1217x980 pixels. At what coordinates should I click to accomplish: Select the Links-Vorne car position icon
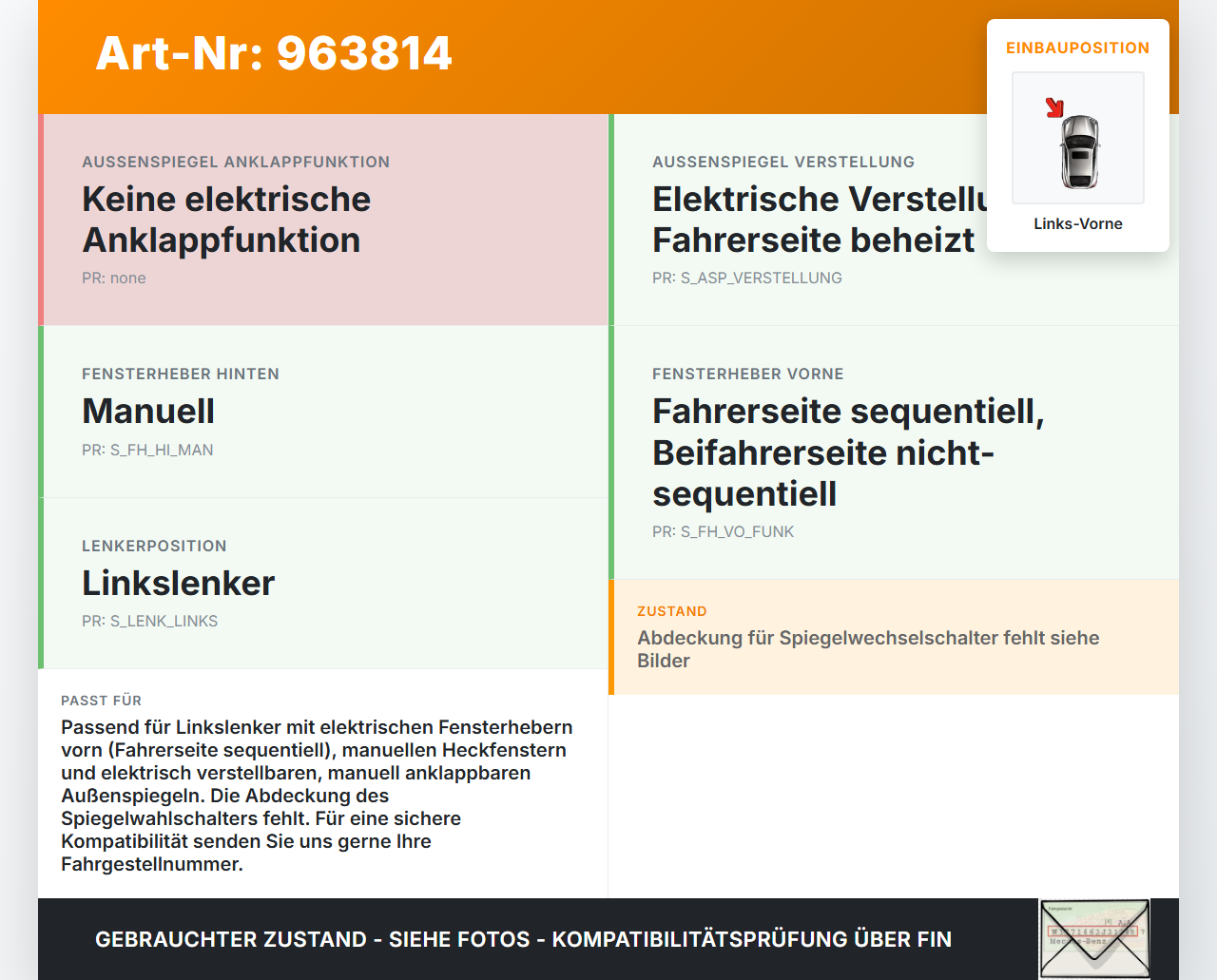coord(1078,138)
